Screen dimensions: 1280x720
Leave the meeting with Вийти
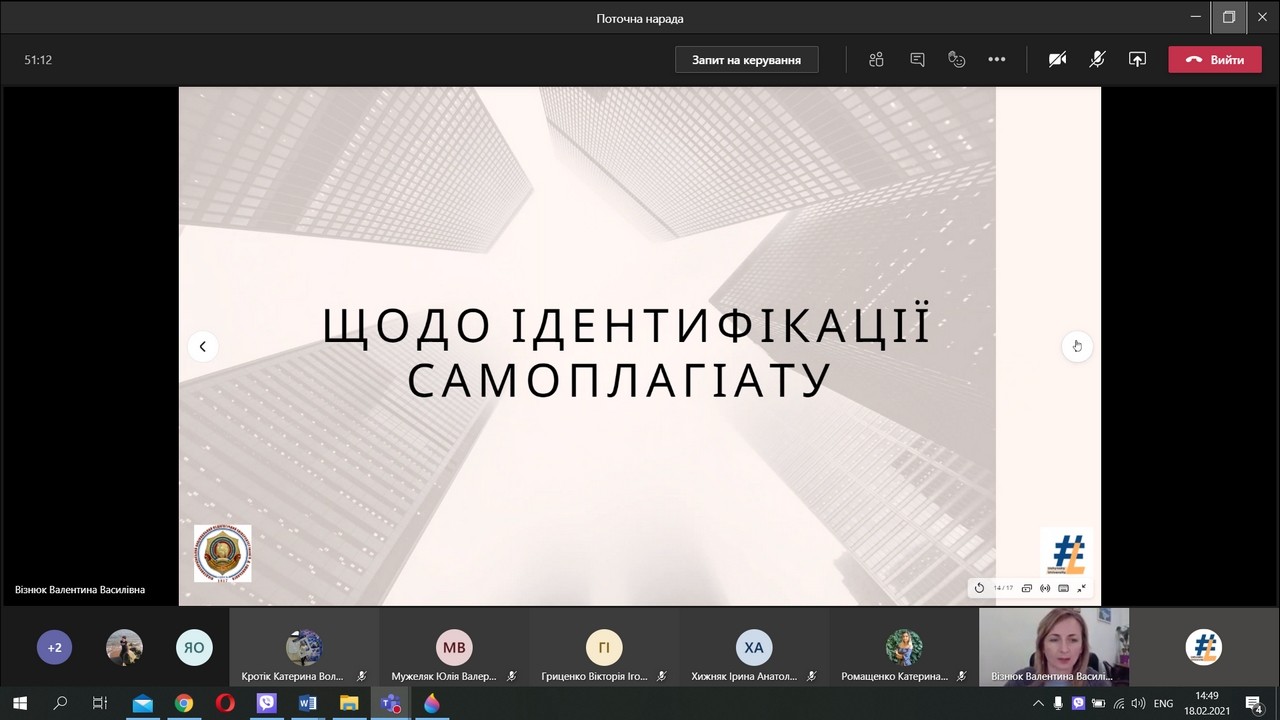[1214, 60]
